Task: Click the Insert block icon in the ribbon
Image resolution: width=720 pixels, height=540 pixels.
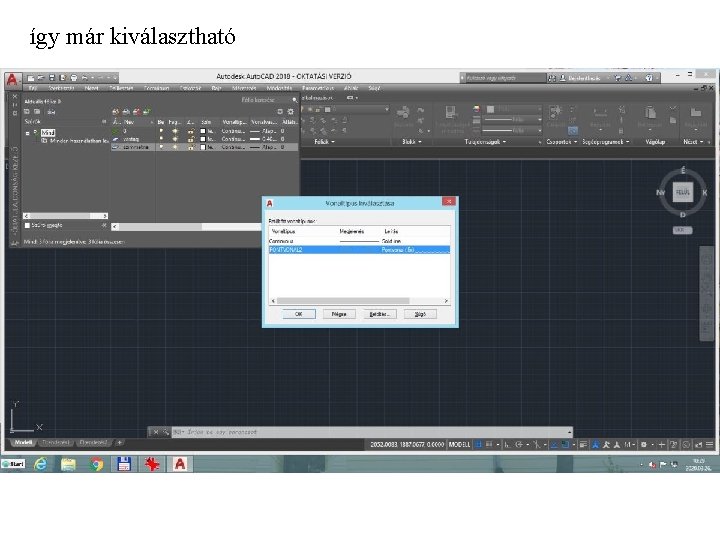Action: pos(404,112)
